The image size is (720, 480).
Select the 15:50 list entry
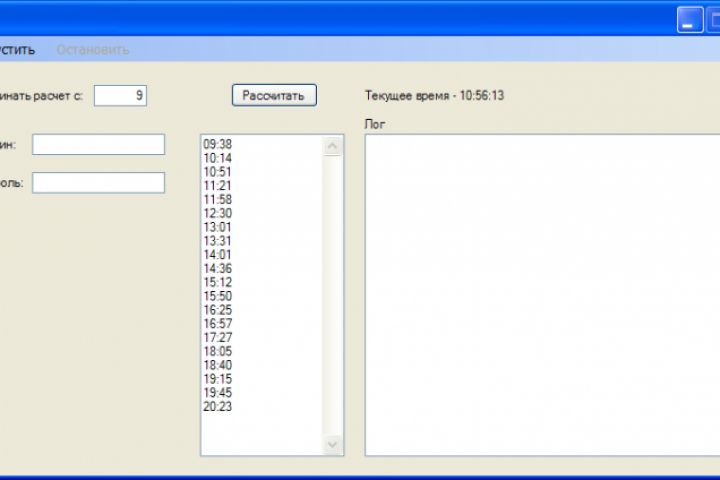[x=218, y=296]
